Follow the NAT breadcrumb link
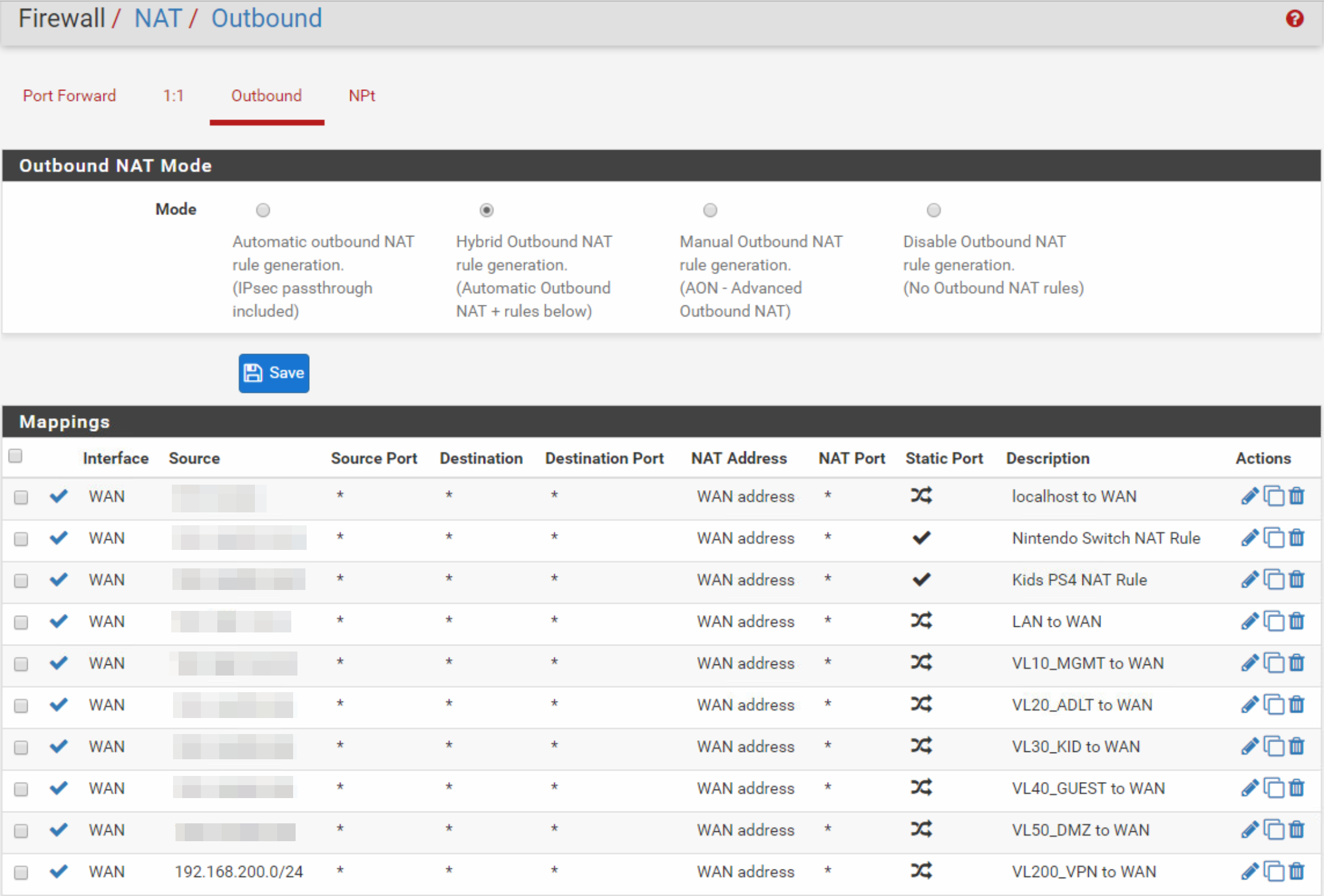Viewport: 1324px width, 896px height. (158, 18)
